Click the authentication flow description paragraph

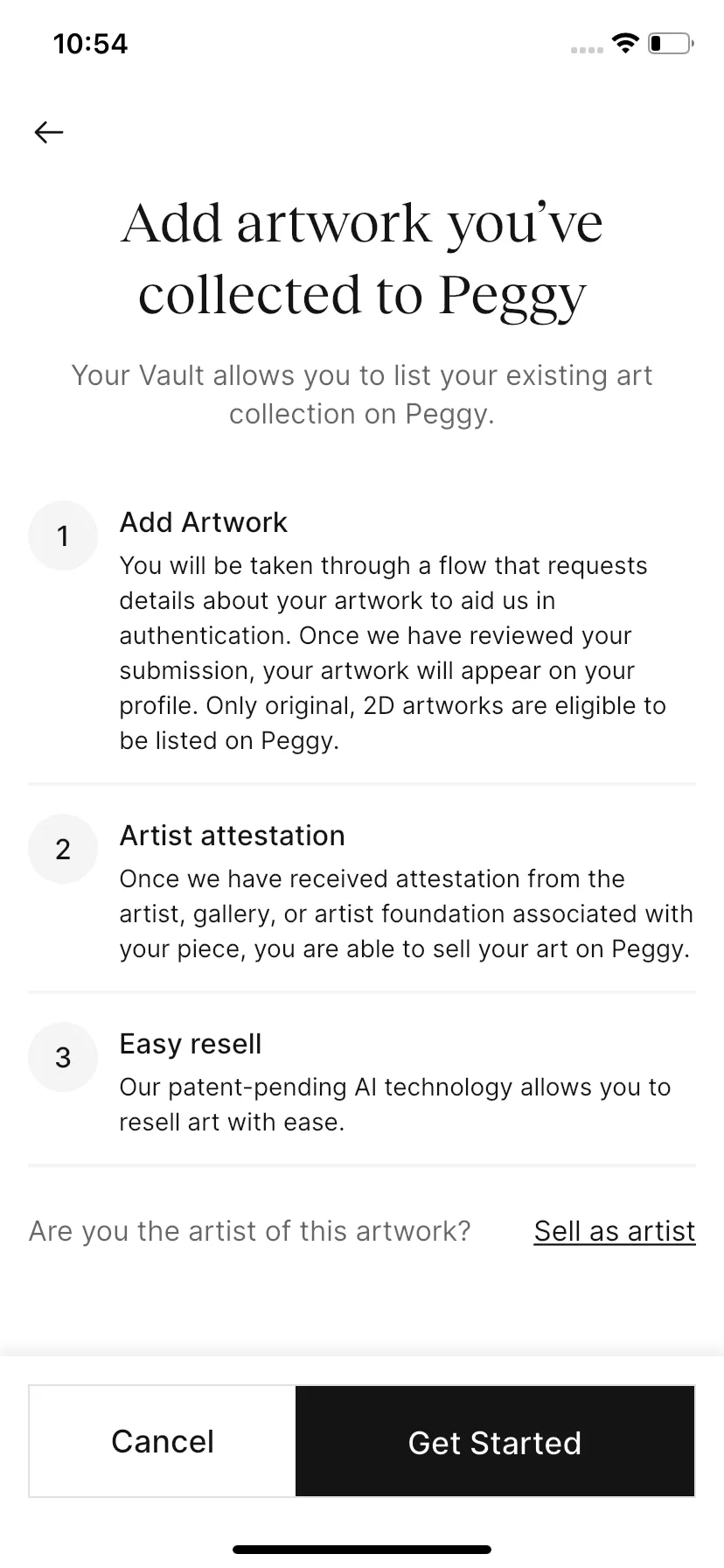click(x=393, y=653)
